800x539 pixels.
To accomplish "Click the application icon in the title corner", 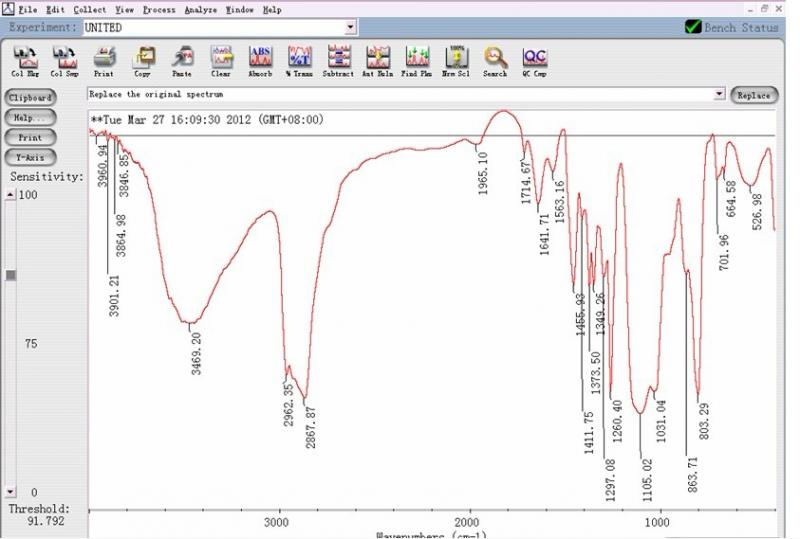I will (8, 8).
